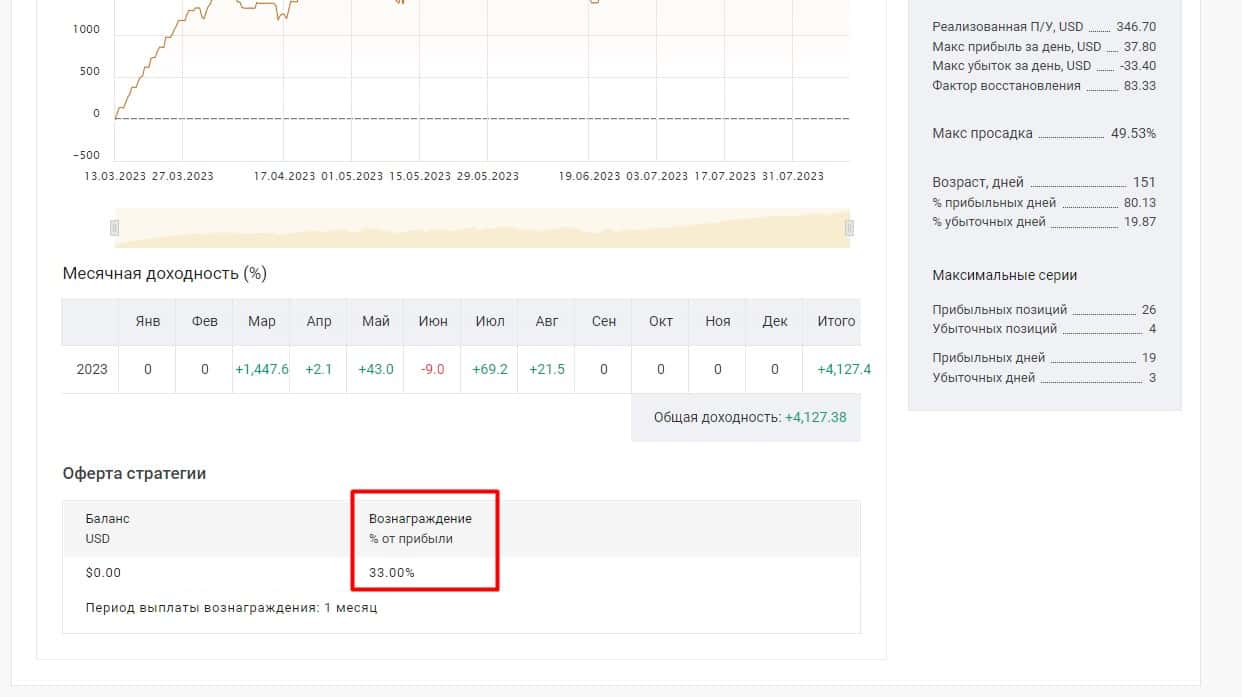
Task: Select the Авг return +21.5
Action: tap(547, 369)
